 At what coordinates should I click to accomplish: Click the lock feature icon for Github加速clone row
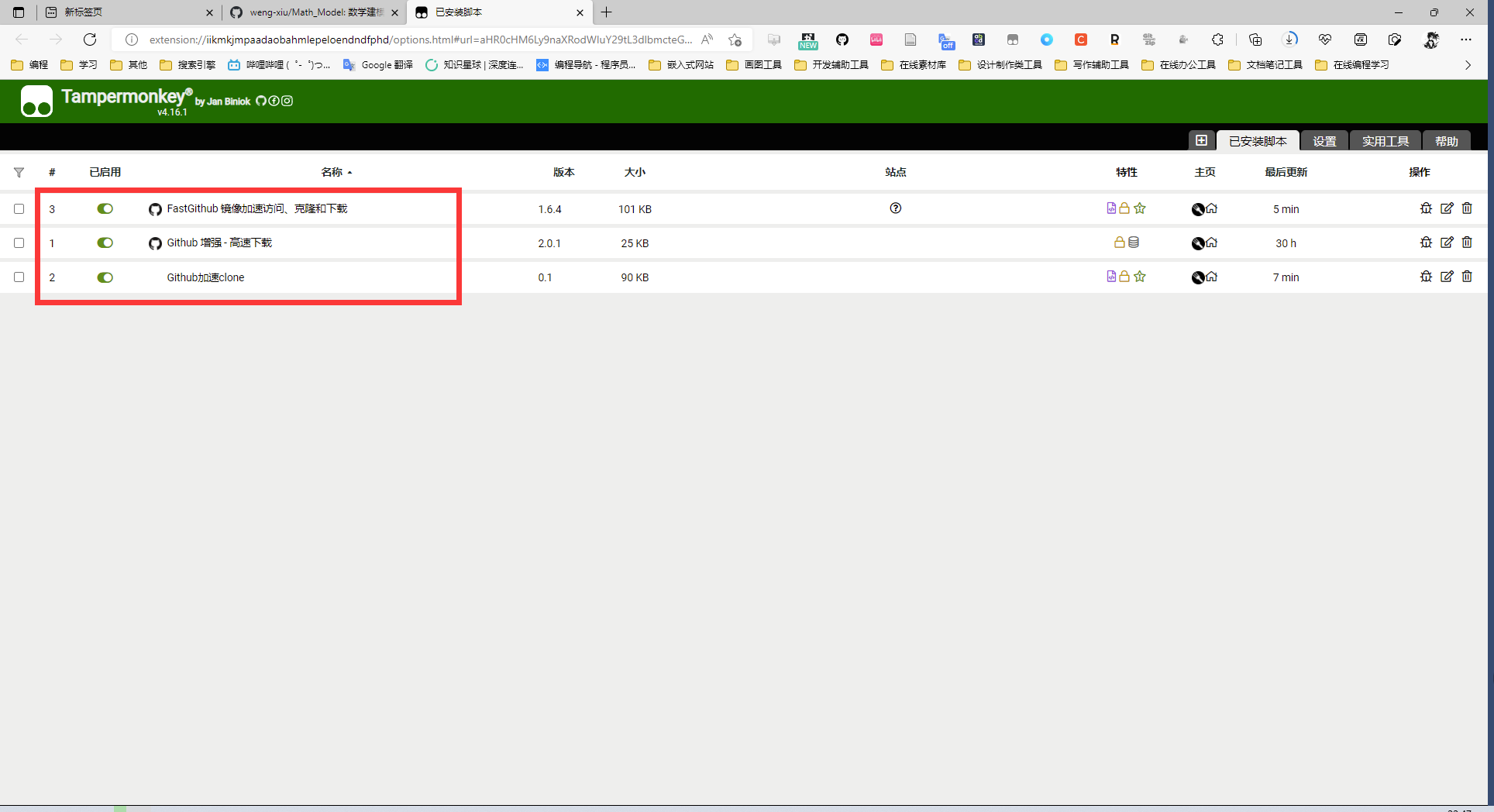[x=1124, y=277]
